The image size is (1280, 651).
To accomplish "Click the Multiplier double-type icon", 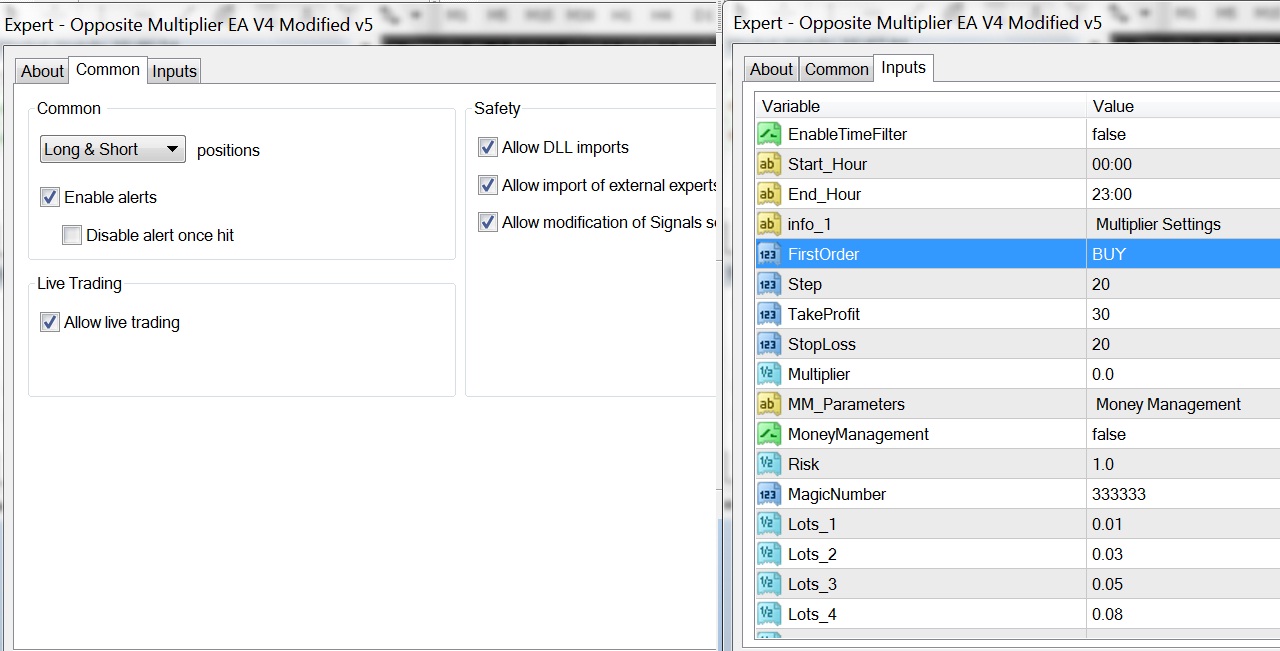I will (768, 374).
